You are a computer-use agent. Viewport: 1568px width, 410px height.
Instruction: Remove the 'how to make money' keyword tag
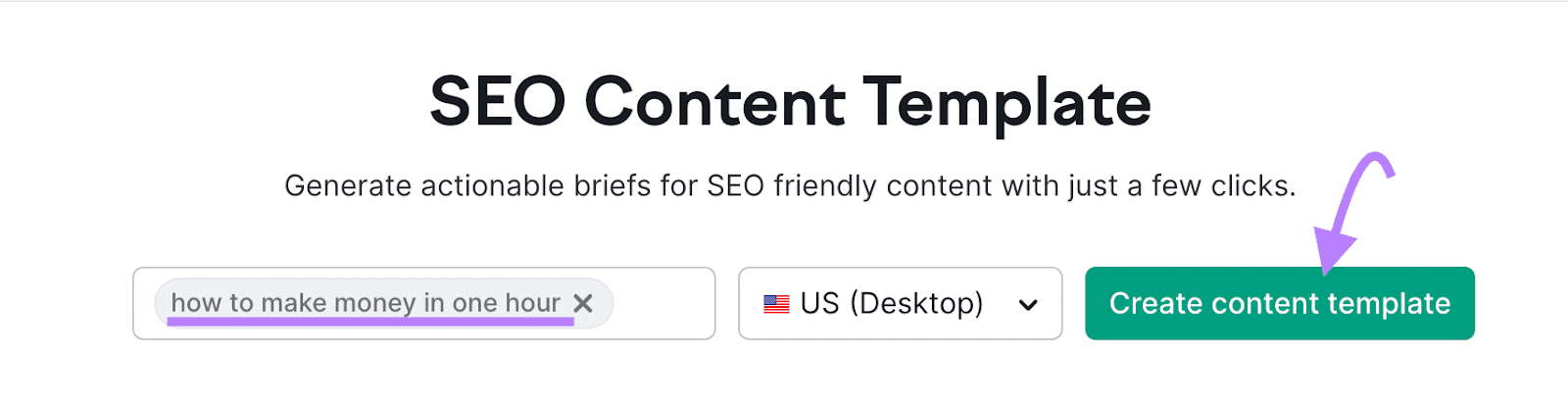point(583,304)
